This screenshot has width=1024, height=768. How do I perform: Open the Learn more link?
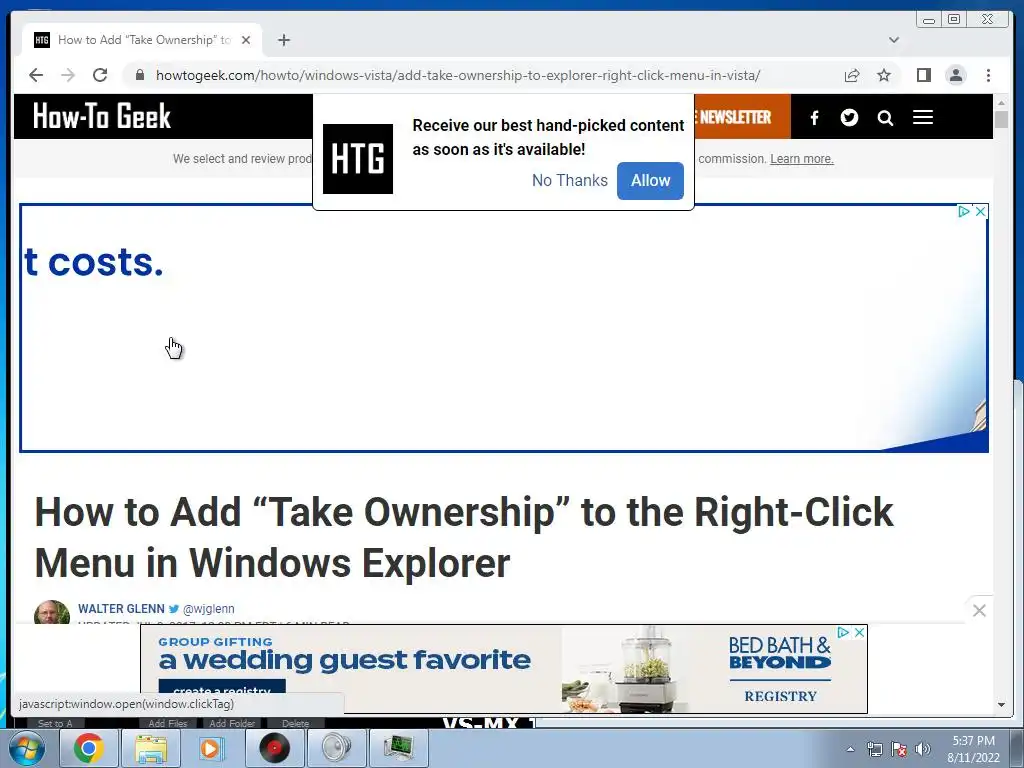click(x=801, y=159)
